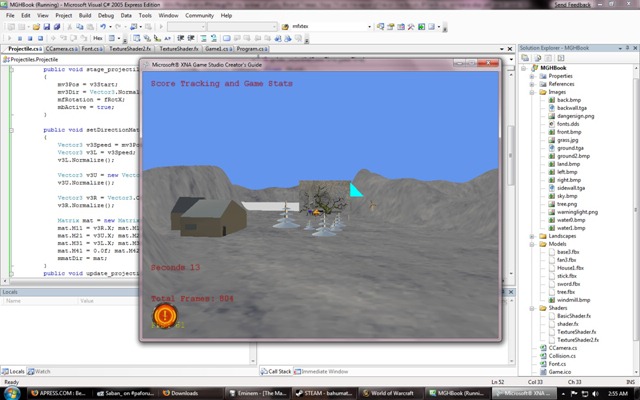640x400 pixels.
Task: Select windmill.bmp file
Action: point(573,300)
